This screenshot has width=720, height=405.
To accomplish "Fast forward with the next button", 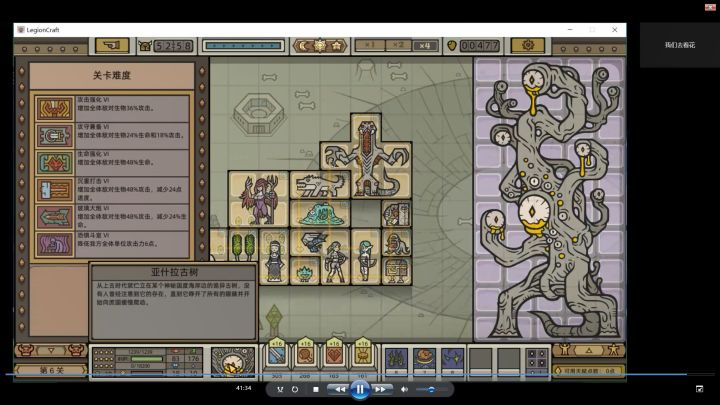I will click(381, 389).
